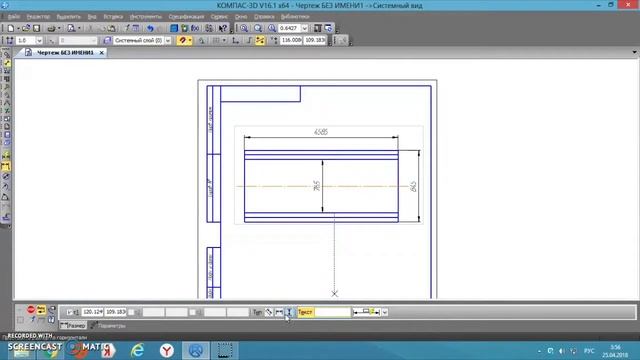This screenshot has width=640, height=360.
Task: Expand the grid dropdown arrow
Action: pos(224,40)
